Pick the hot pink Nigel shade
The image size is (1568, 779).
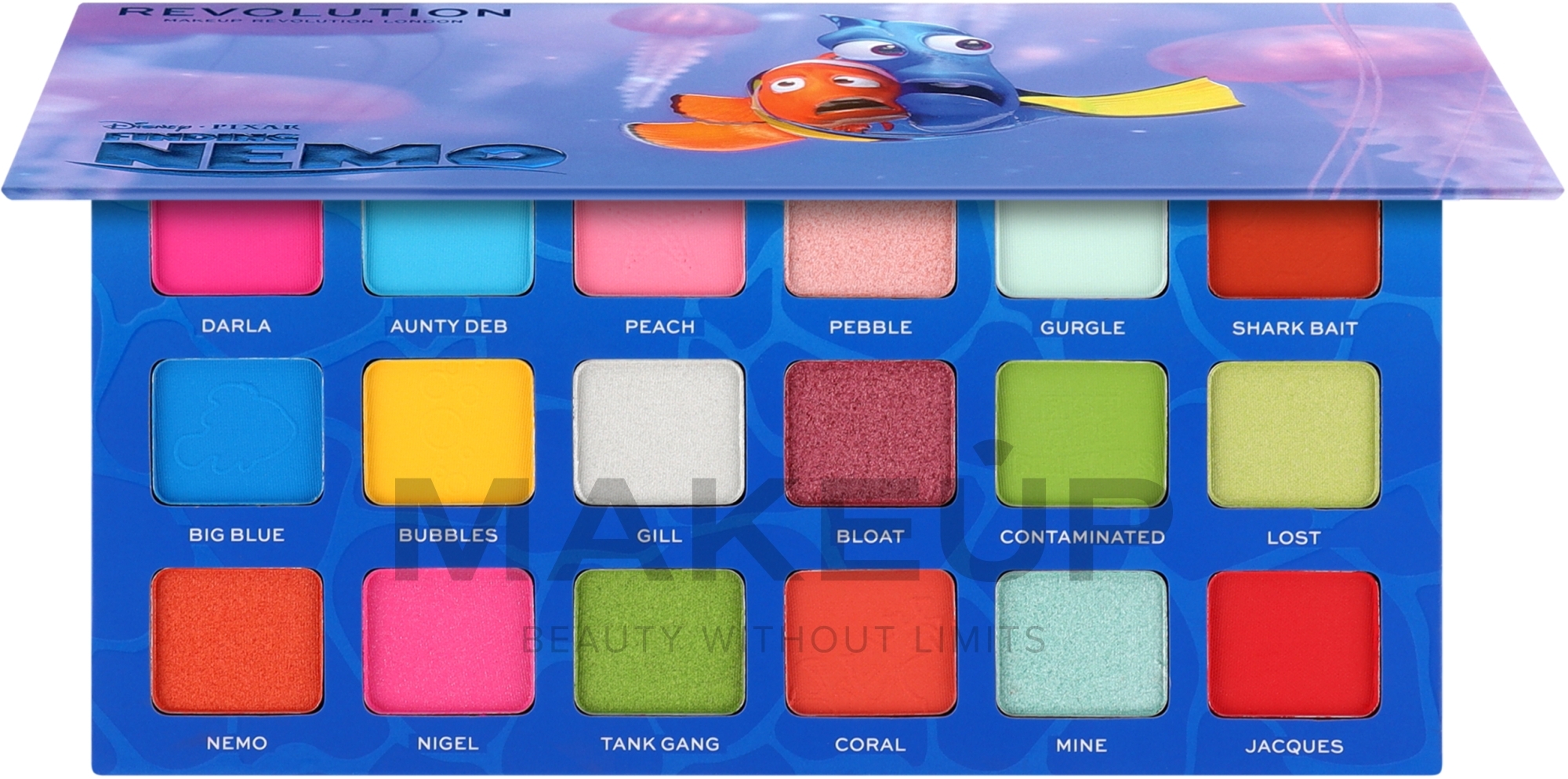[448, 642]
